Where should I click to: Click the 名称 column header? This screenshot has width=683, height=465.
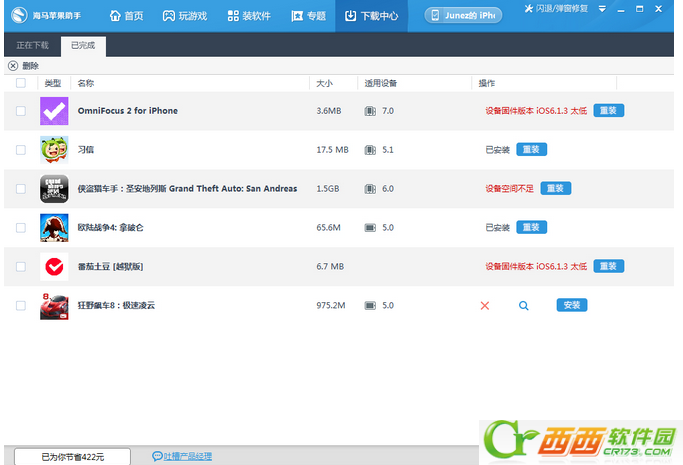point(86,83)
